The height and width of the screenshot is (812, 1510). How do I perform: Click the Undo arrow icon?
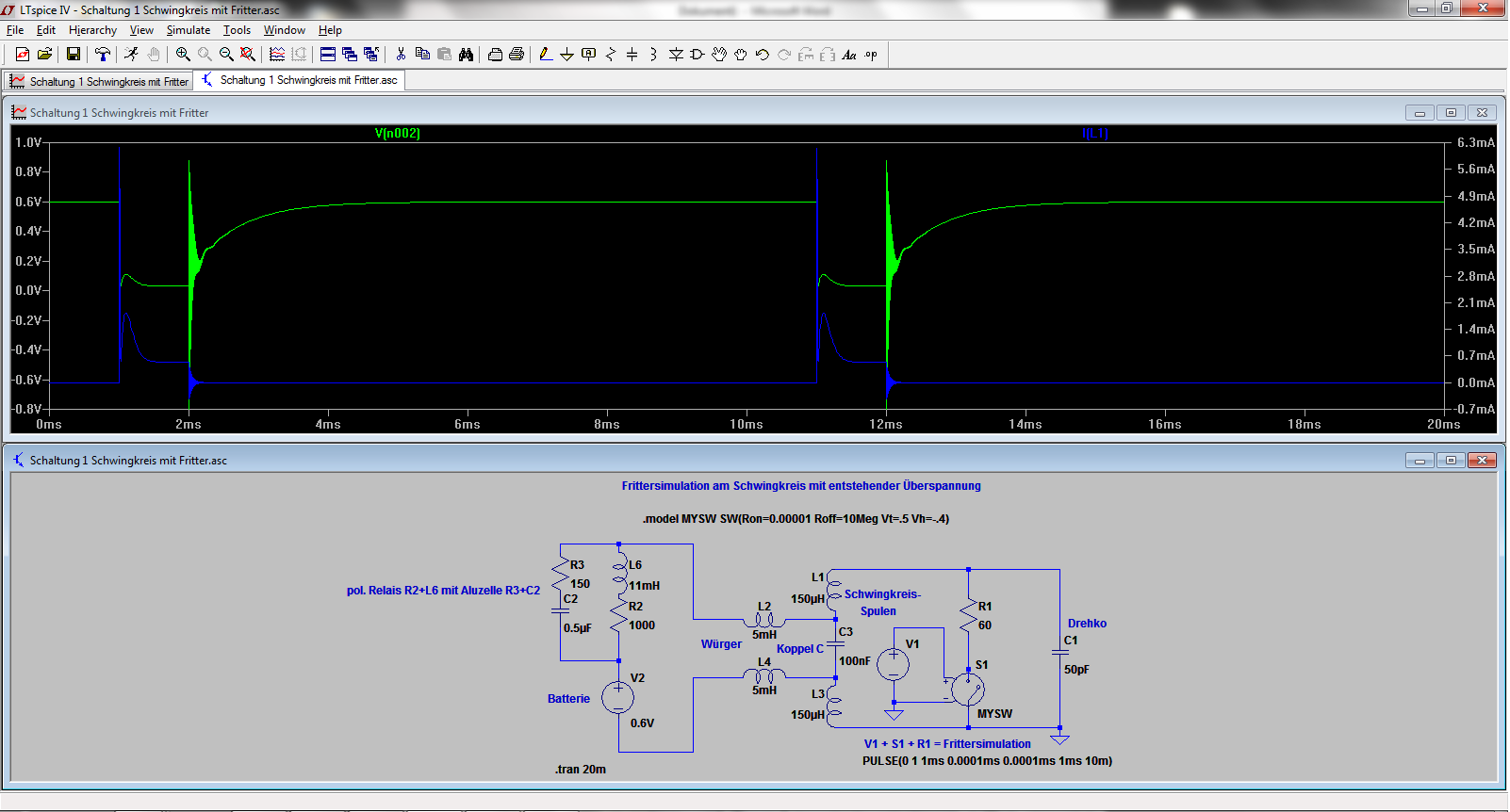[762, 55]
